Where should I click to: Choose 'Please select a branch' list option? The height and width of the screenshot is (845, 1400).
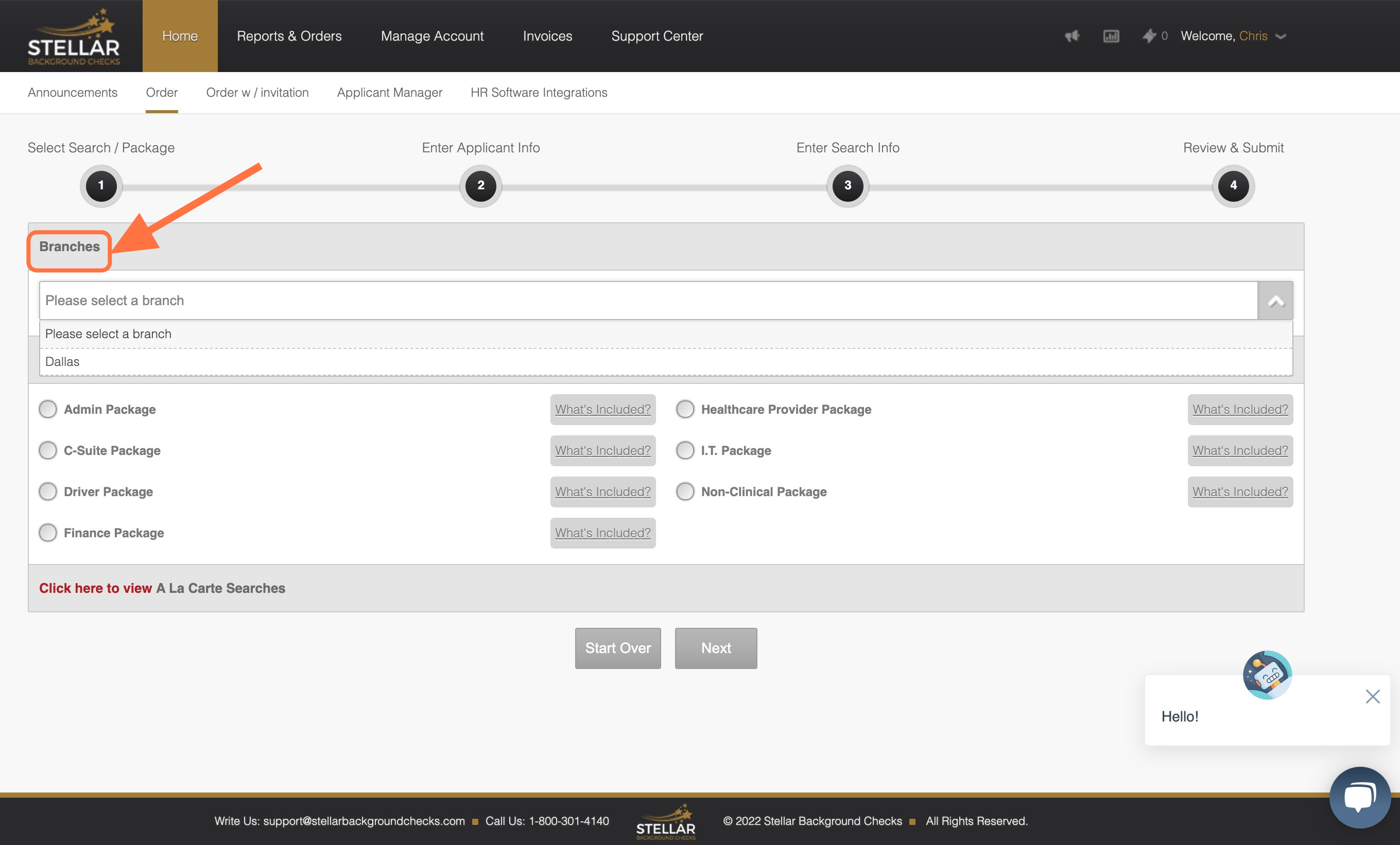point(666,334)
